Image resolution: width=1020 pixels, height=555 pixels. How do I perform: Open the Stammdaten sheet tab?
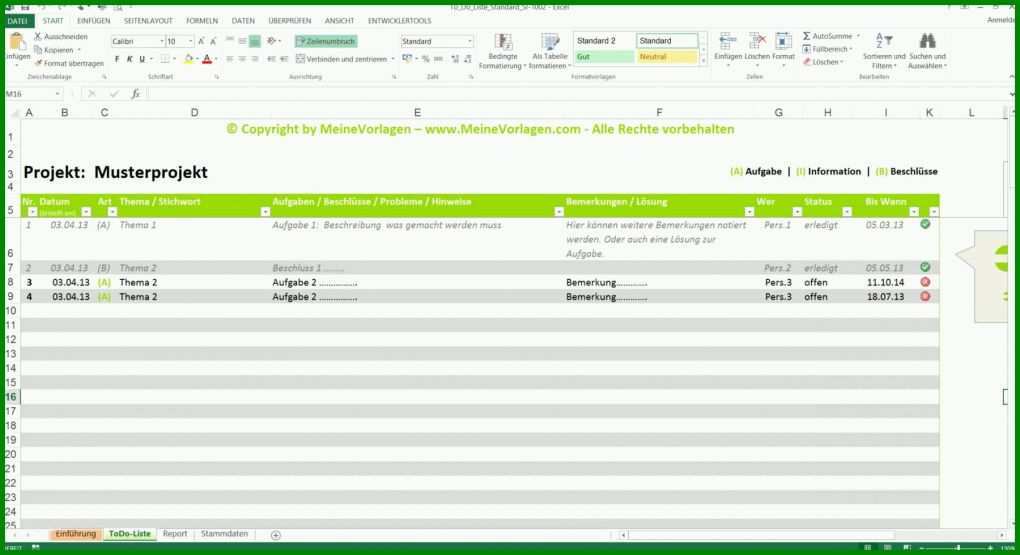tap(224, 534)
